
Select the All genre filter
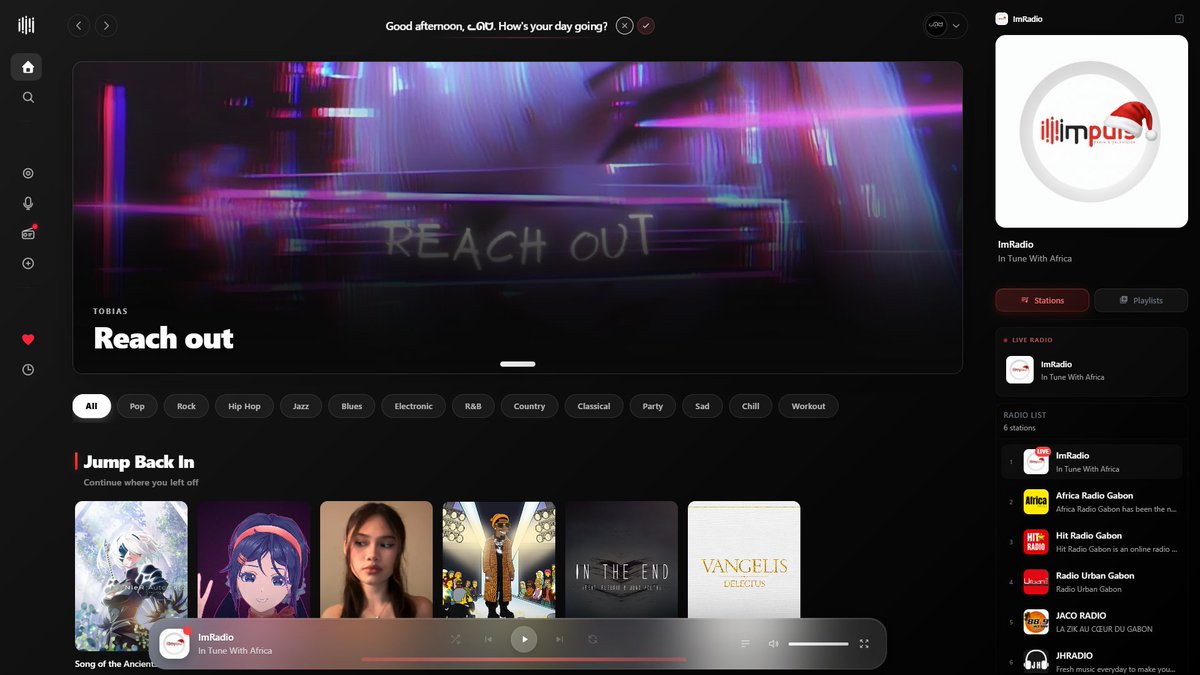pyautogui.click(x=91, y=406)
